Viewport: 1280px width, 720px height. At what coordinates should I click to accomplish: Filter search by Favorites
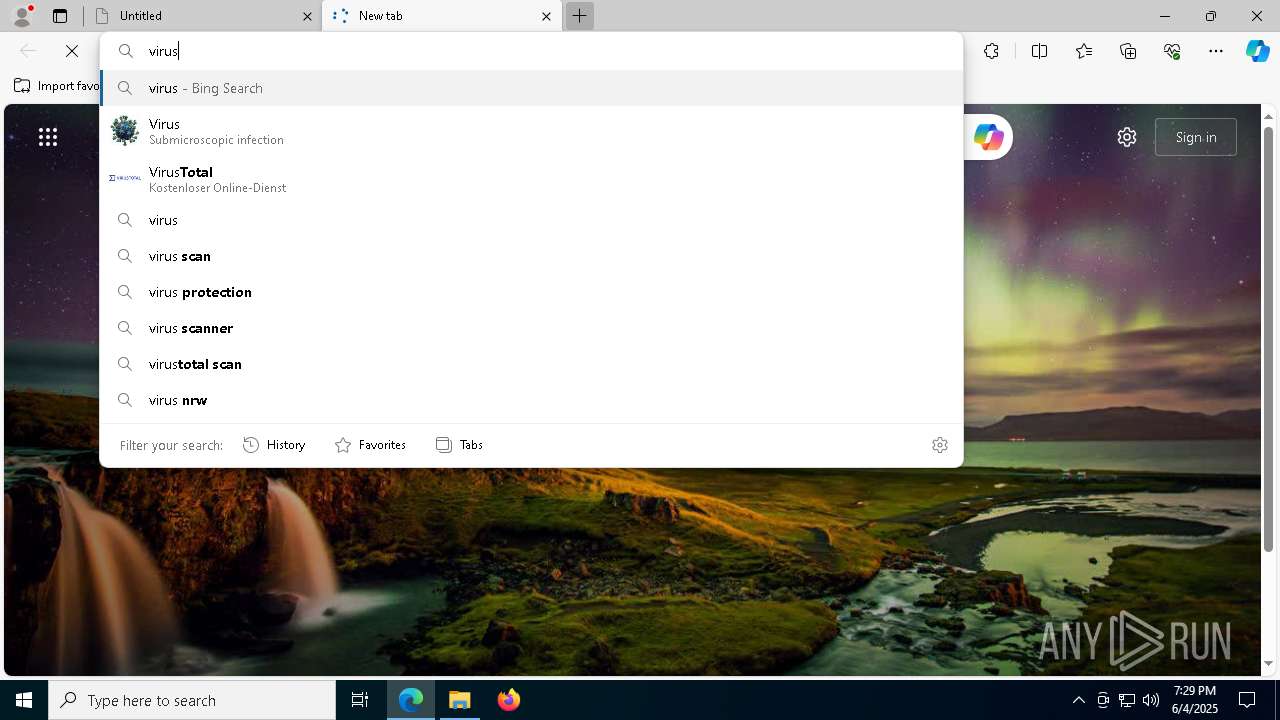(370, 445)
